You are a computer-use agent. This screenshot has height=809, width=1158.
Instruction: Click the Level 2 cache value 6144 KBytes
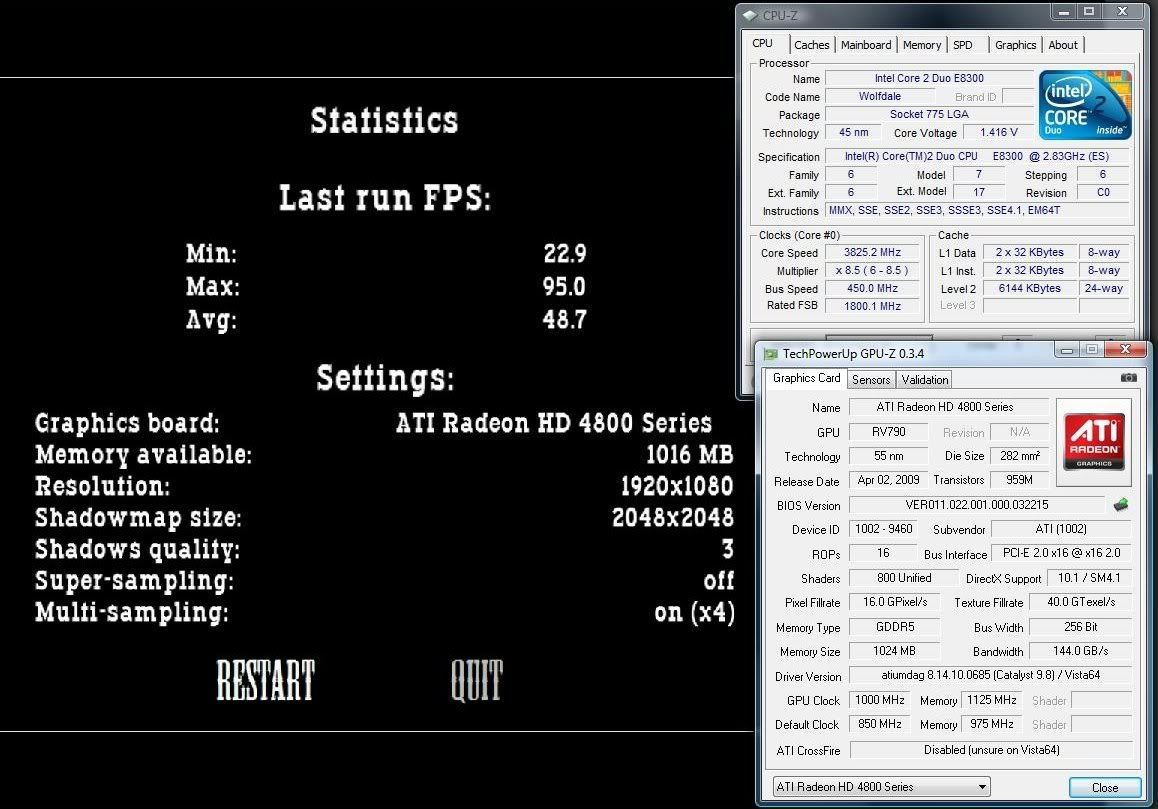point(1029,288)
